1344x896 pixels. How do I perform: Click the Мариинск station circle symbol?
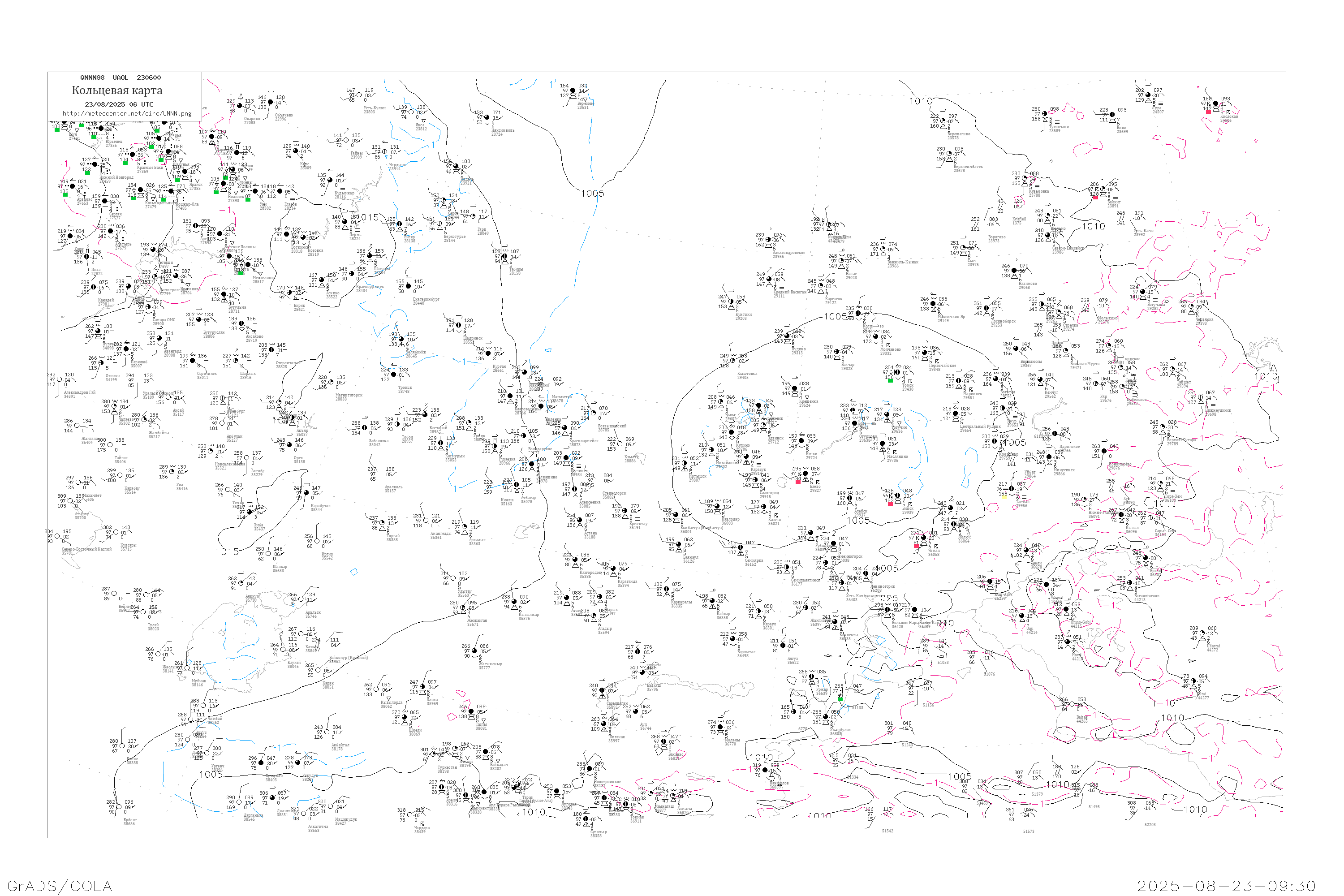[x=959, y=381]
